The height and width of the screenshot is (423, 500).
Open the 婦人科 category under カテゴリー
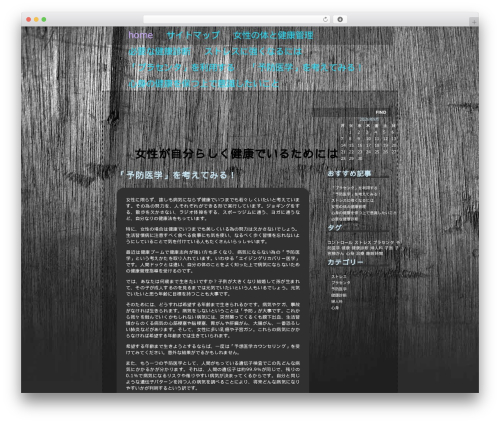click(x=337, y=301)
